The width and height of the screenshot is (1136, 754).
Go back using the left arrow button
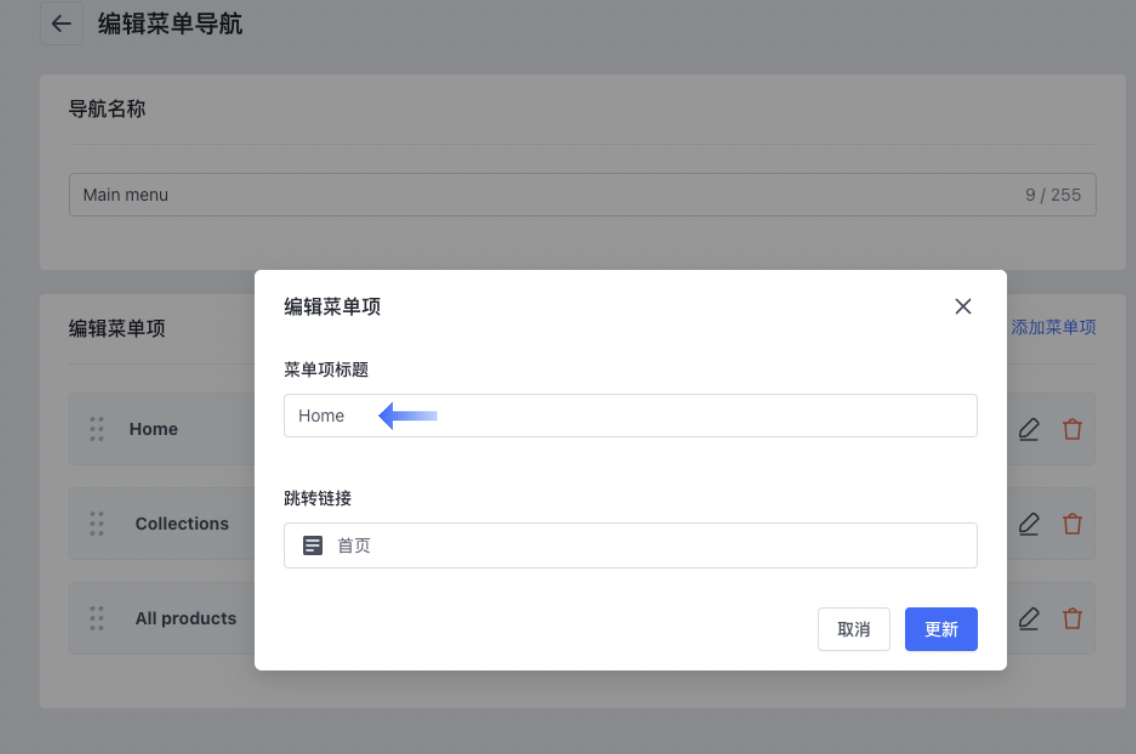(x=62, y=24)
